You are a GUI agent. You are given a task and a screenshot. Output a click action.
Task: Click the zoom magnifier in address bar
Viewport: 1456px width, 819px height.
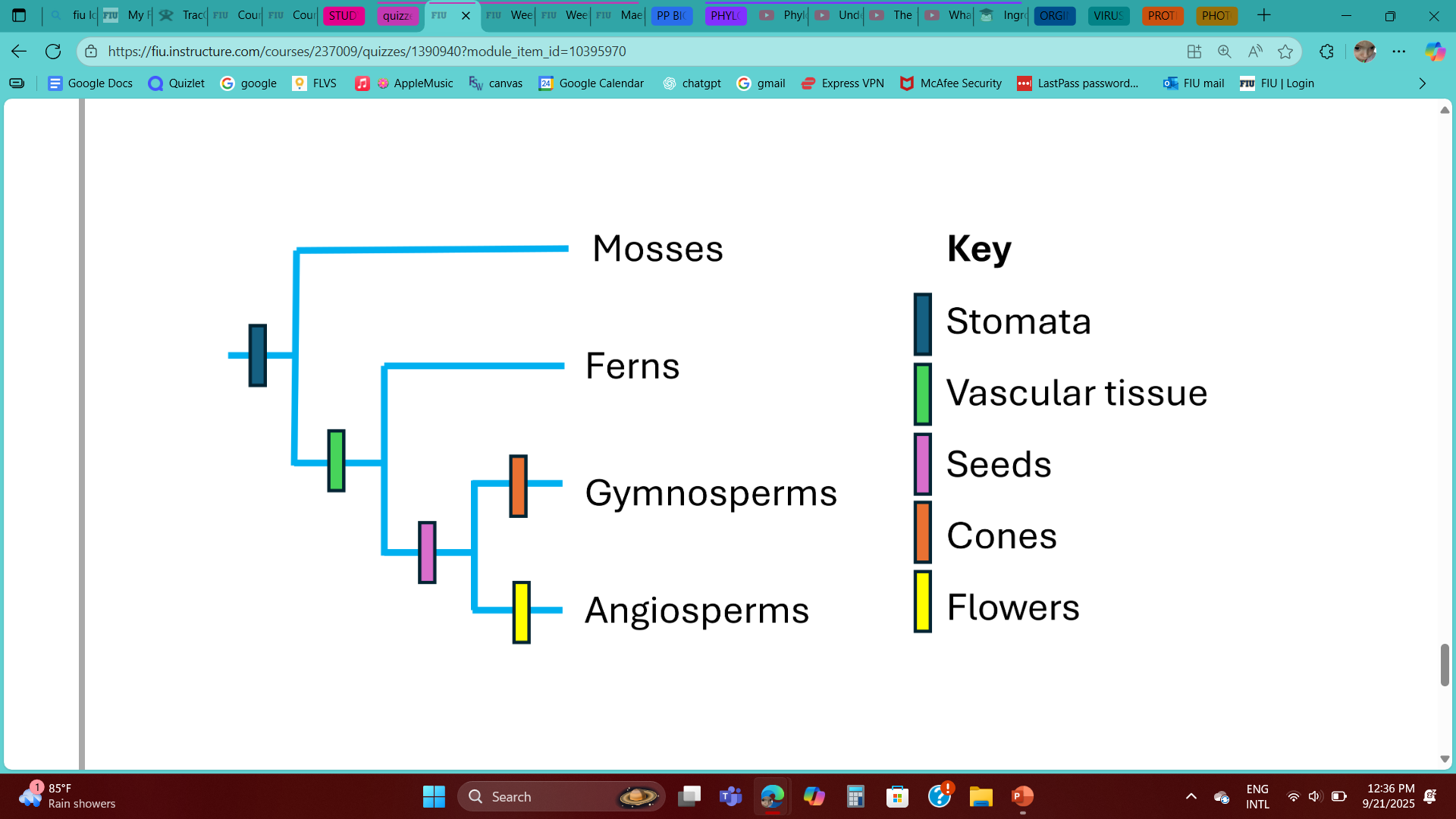pyautogui.click(x=1224, y=52)
